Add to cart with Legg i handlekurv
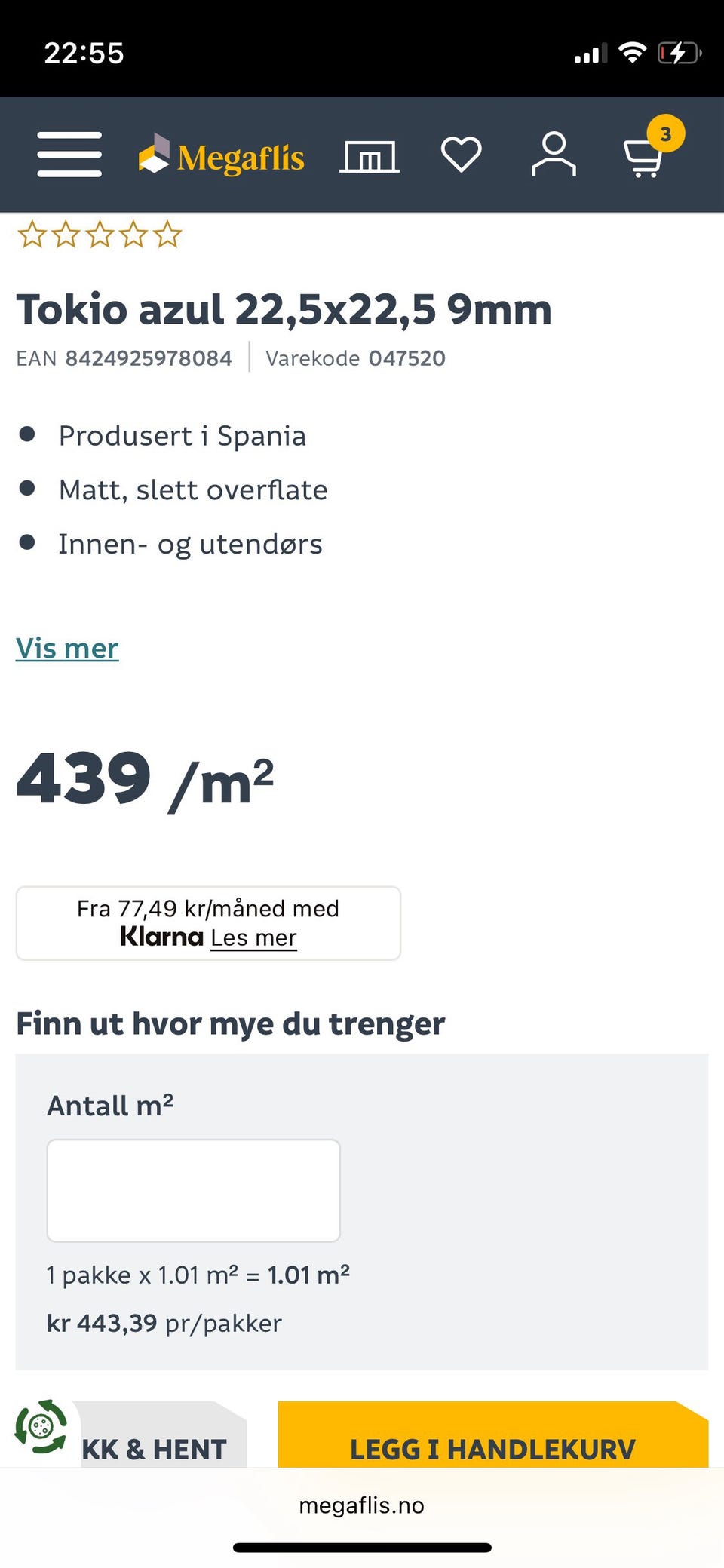Image resolution: width=724 pixels, height=1568 pixels. click(x=493, y=1435)
